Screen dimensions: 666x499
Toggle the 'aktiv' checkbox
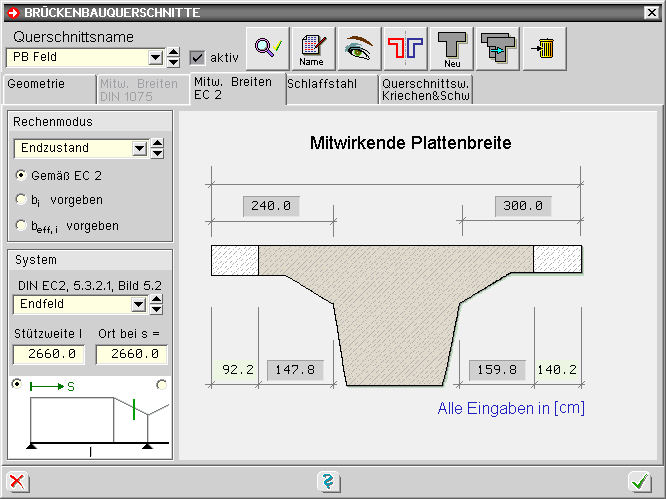pos(197,57)
